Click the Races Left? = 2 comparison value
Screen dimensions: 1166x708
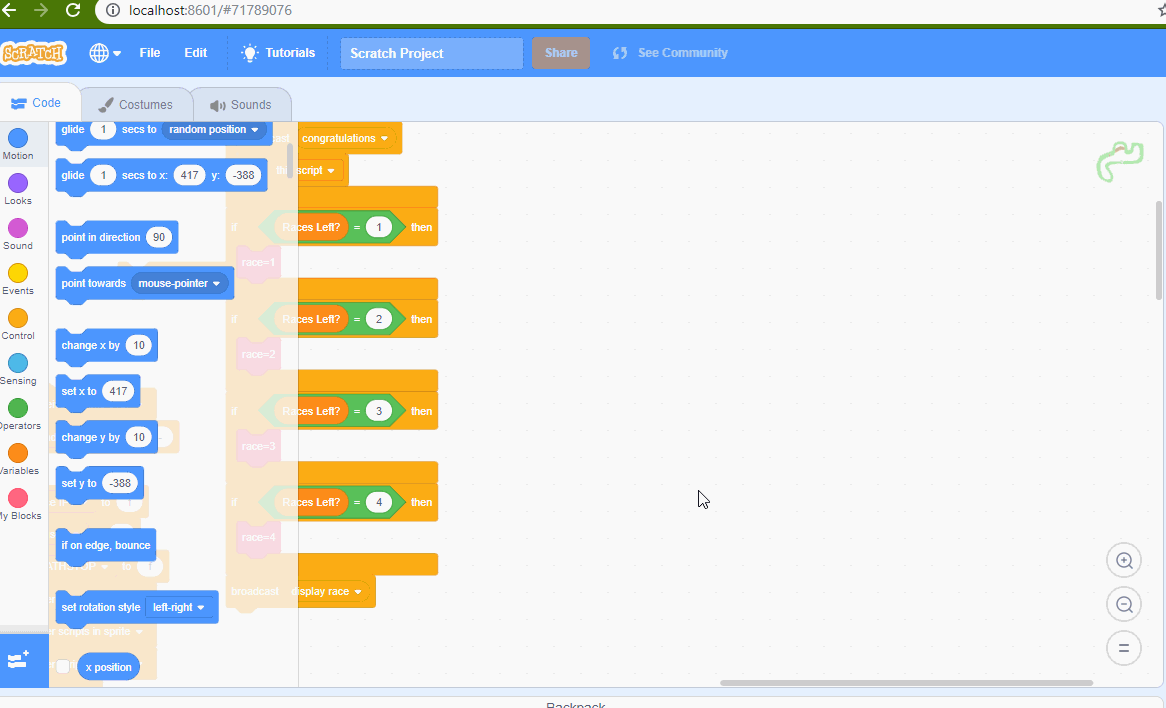click(x=379, y=319)
